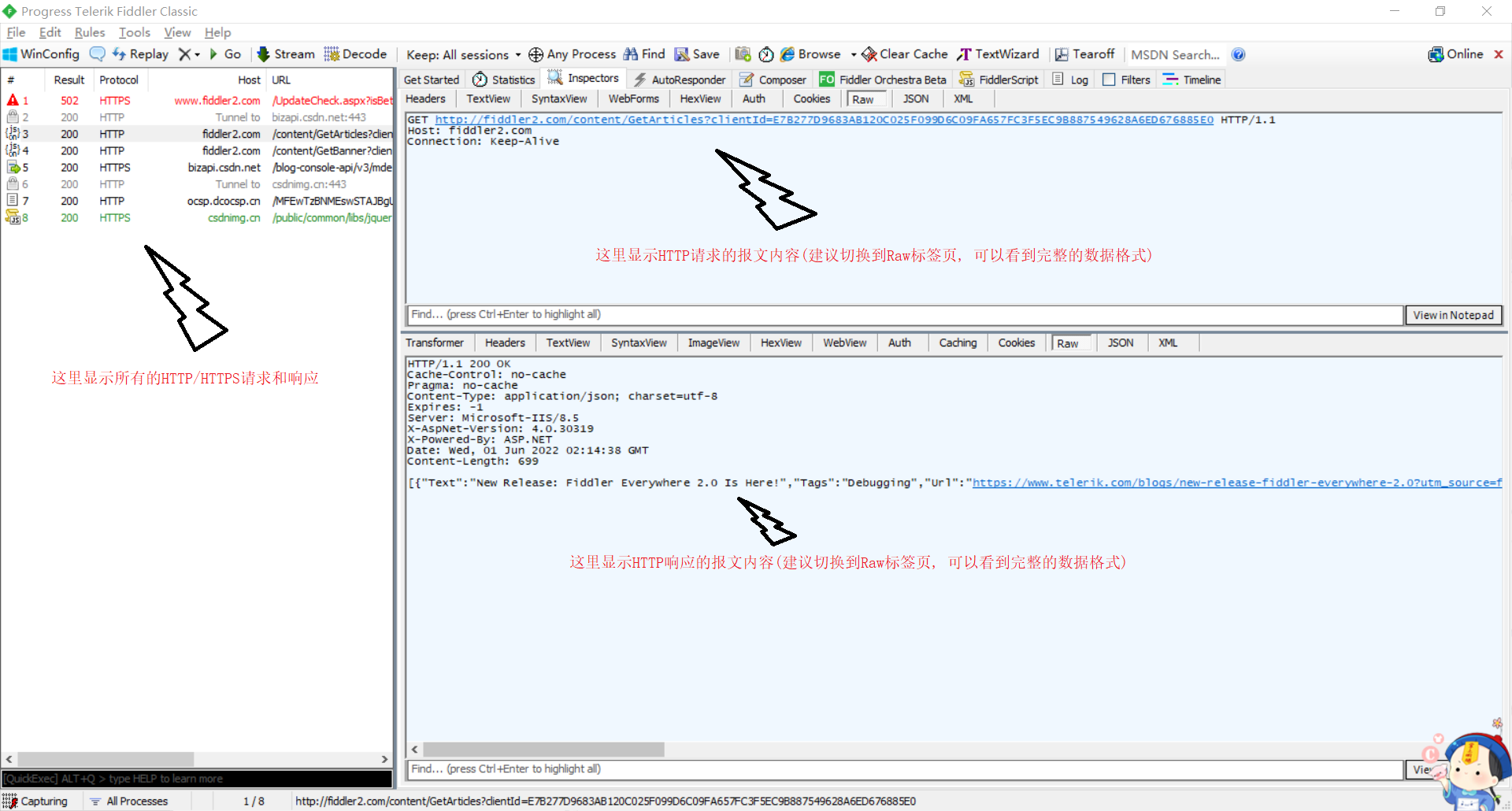Open the FiddlerScript tab

coord(999,80)
